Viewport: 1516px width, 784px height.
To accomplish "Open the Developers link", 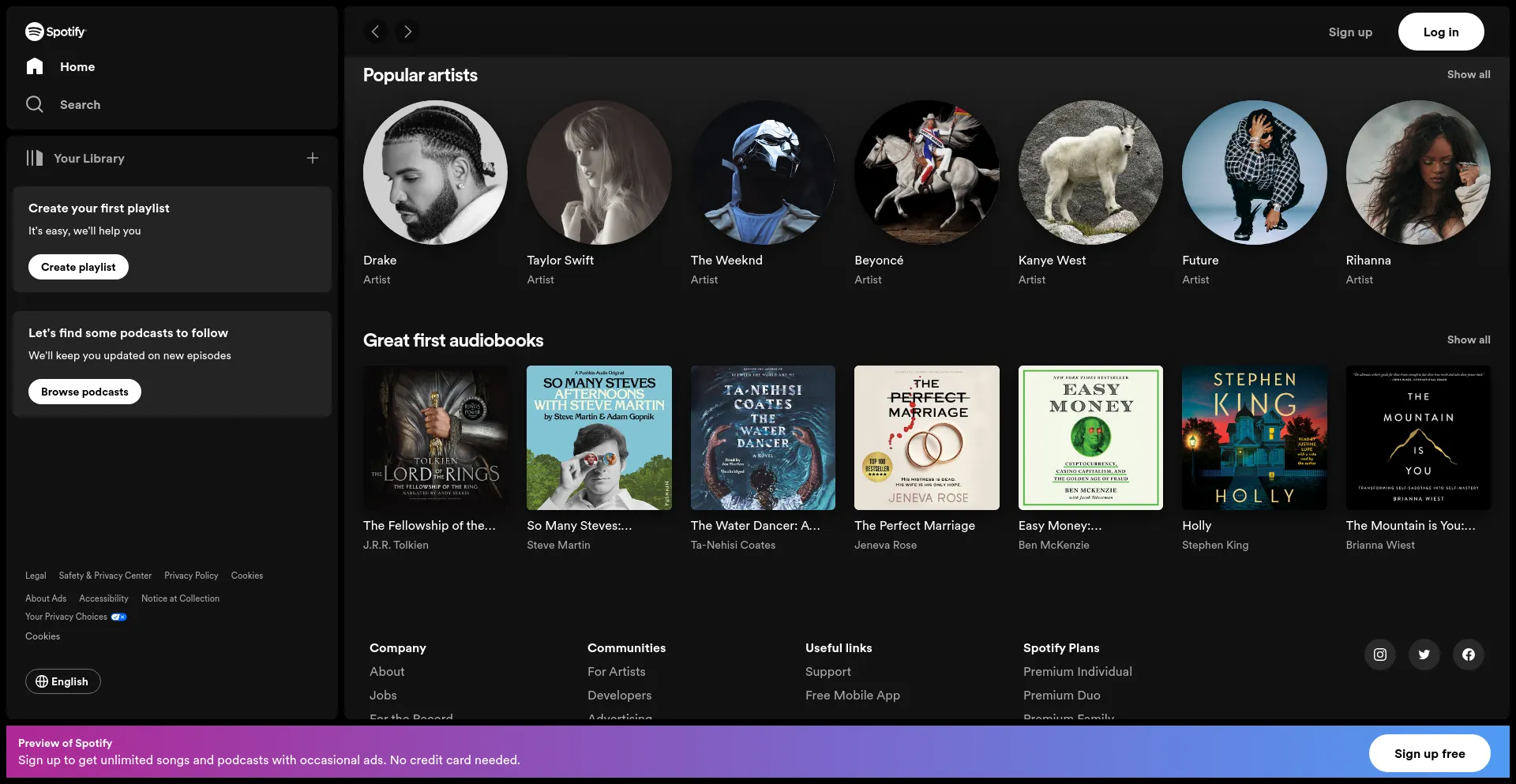I will [x=619, y=695].
